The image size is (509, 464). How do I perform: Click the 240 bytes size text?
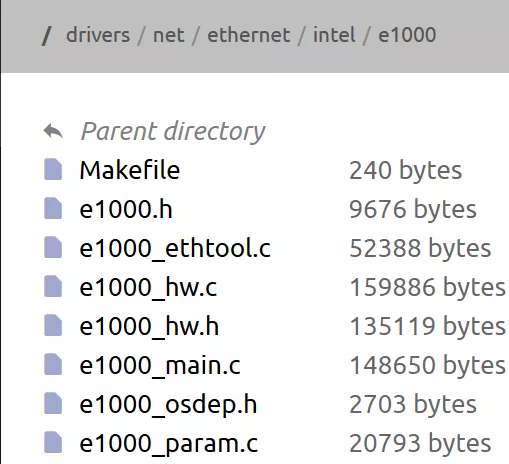point(406,170)
